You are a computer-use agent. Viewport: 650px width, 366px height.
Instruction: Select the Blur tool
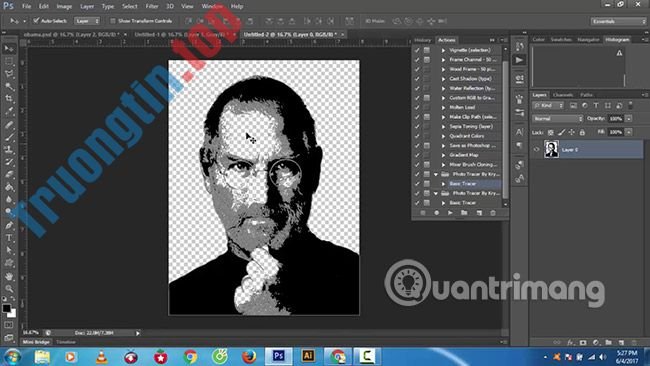pyautogui.click(x=9, y=199)
